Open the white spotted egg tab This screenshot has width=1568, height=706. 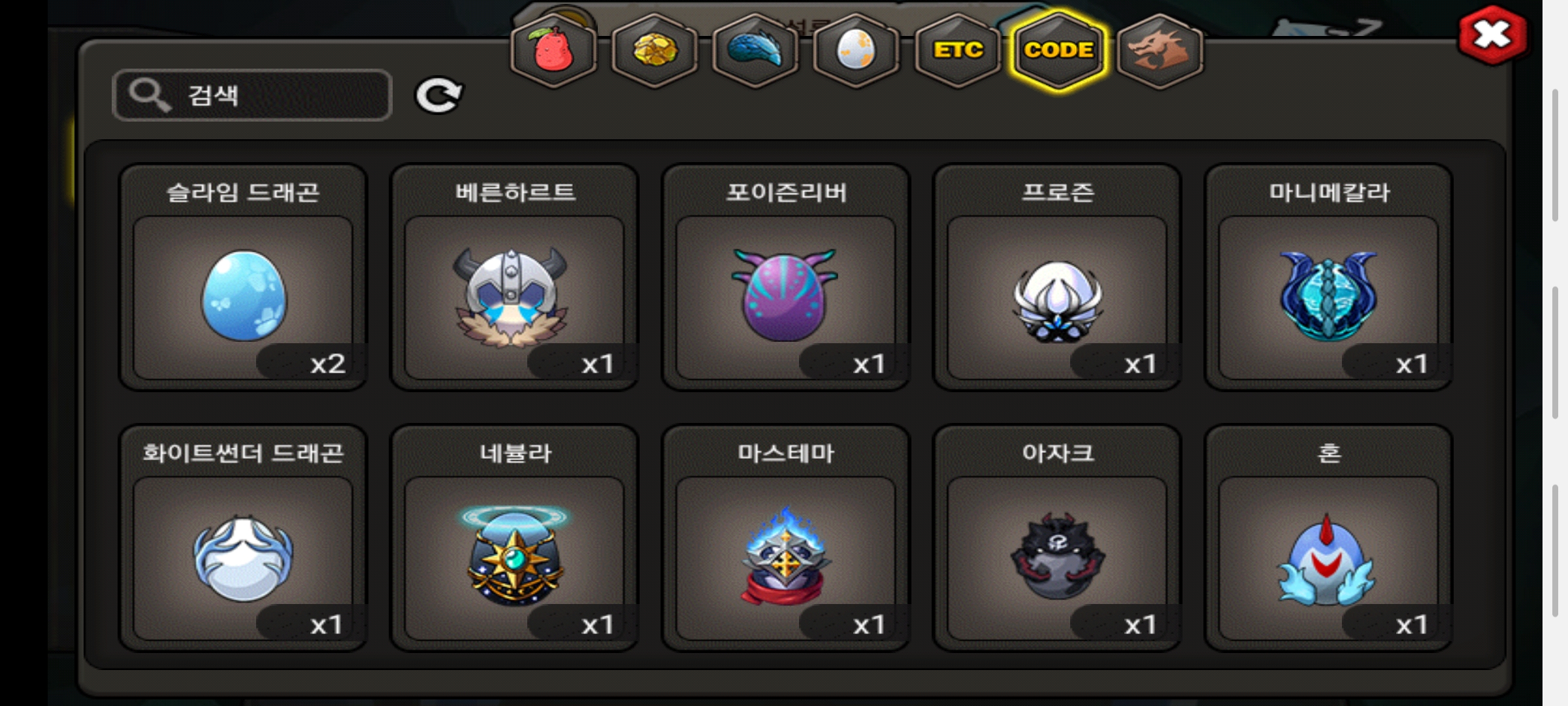pyautogui.click(x=856, y=50)
